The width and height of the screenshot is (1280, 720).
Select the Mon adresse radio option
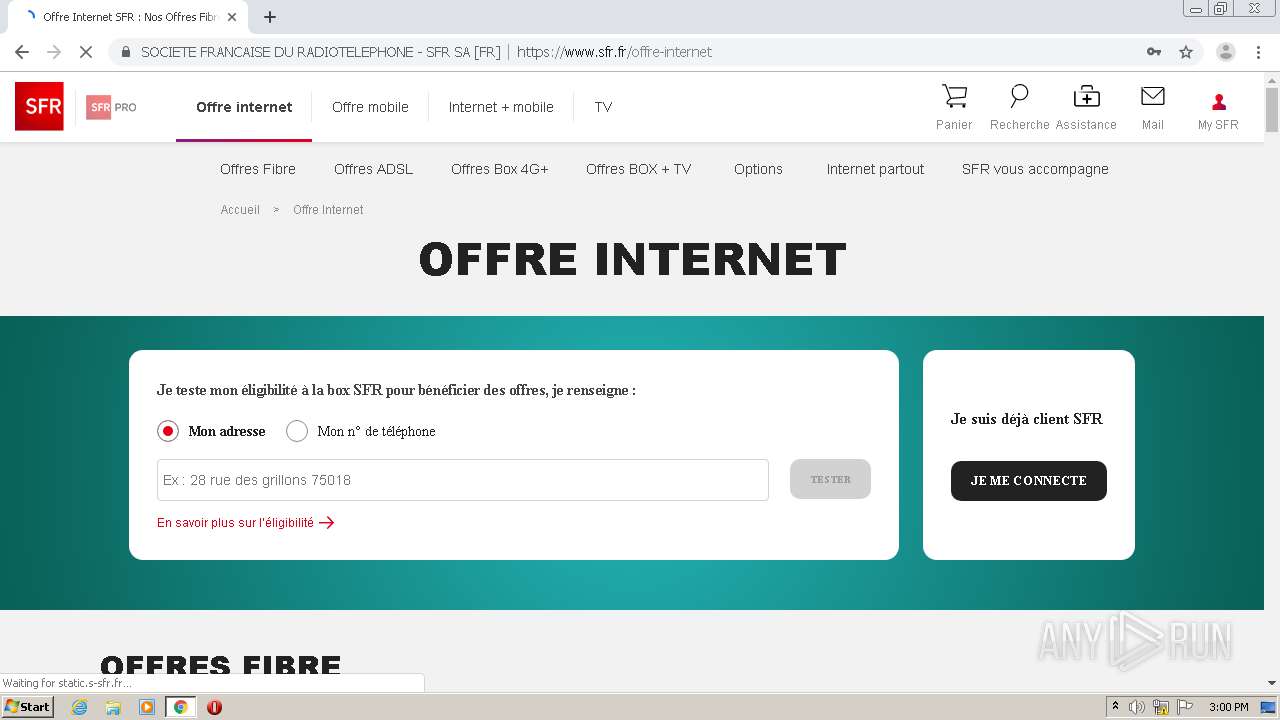coord(168,431)
